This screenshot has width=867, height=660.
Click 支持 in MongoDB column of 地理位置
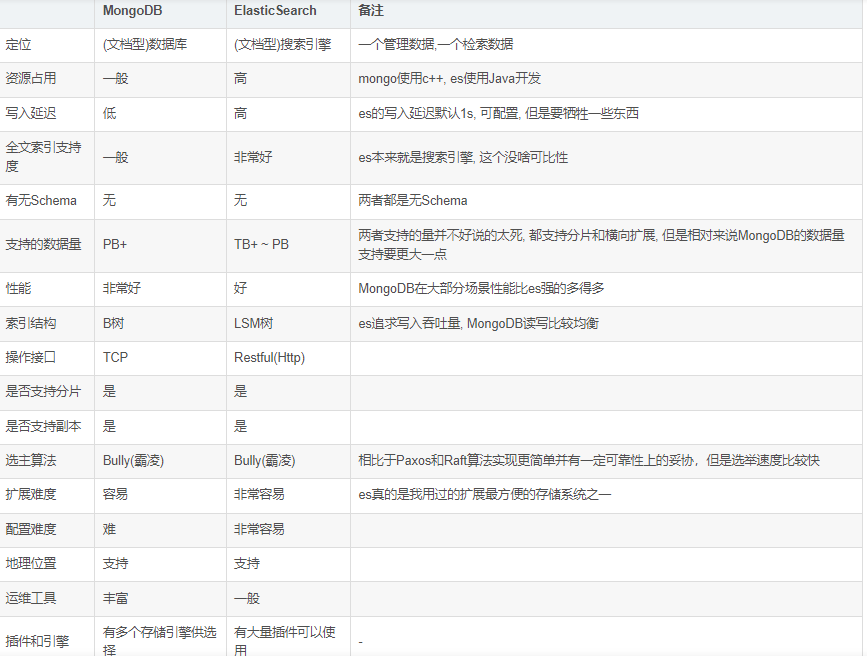coord(115,563)
